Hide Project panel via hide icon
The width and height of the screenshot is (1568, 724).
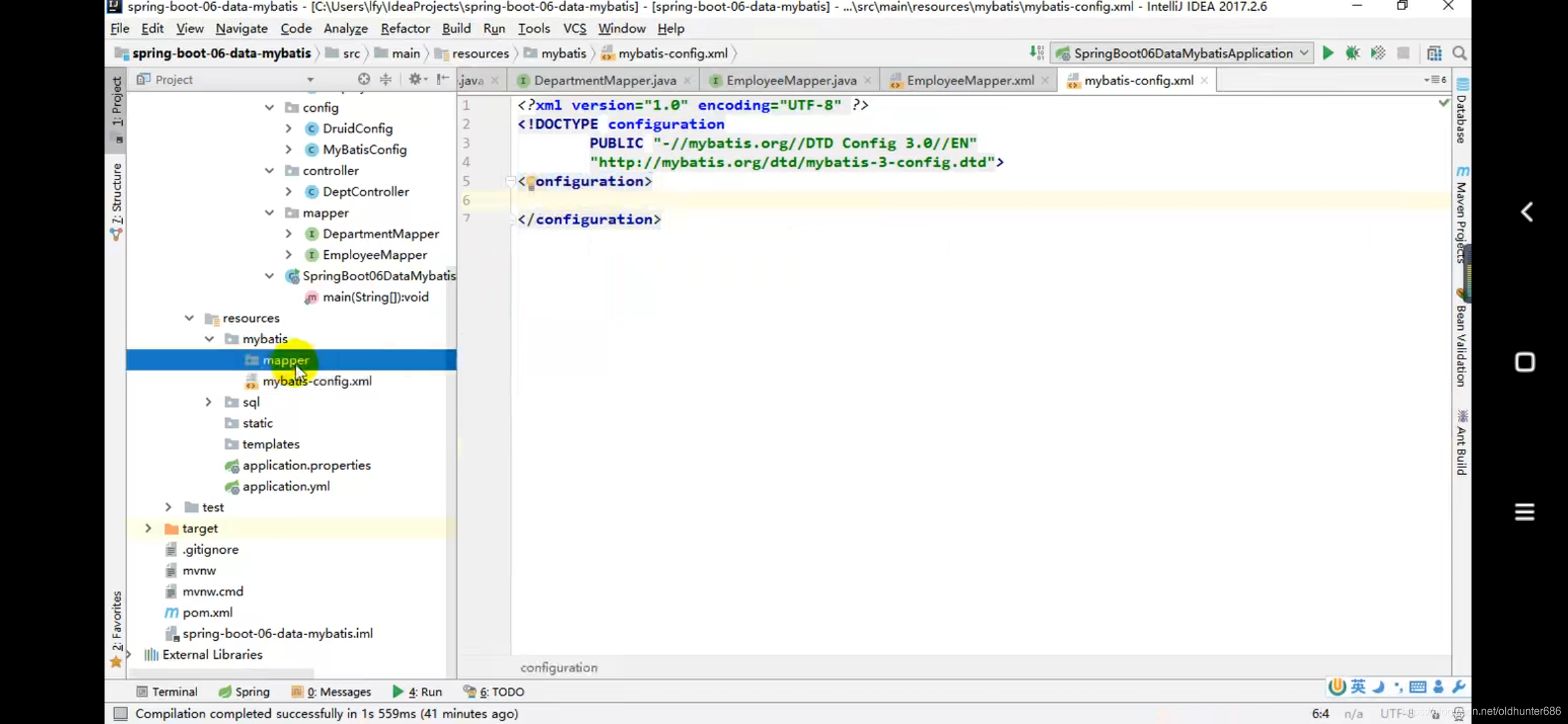[442, 79]
